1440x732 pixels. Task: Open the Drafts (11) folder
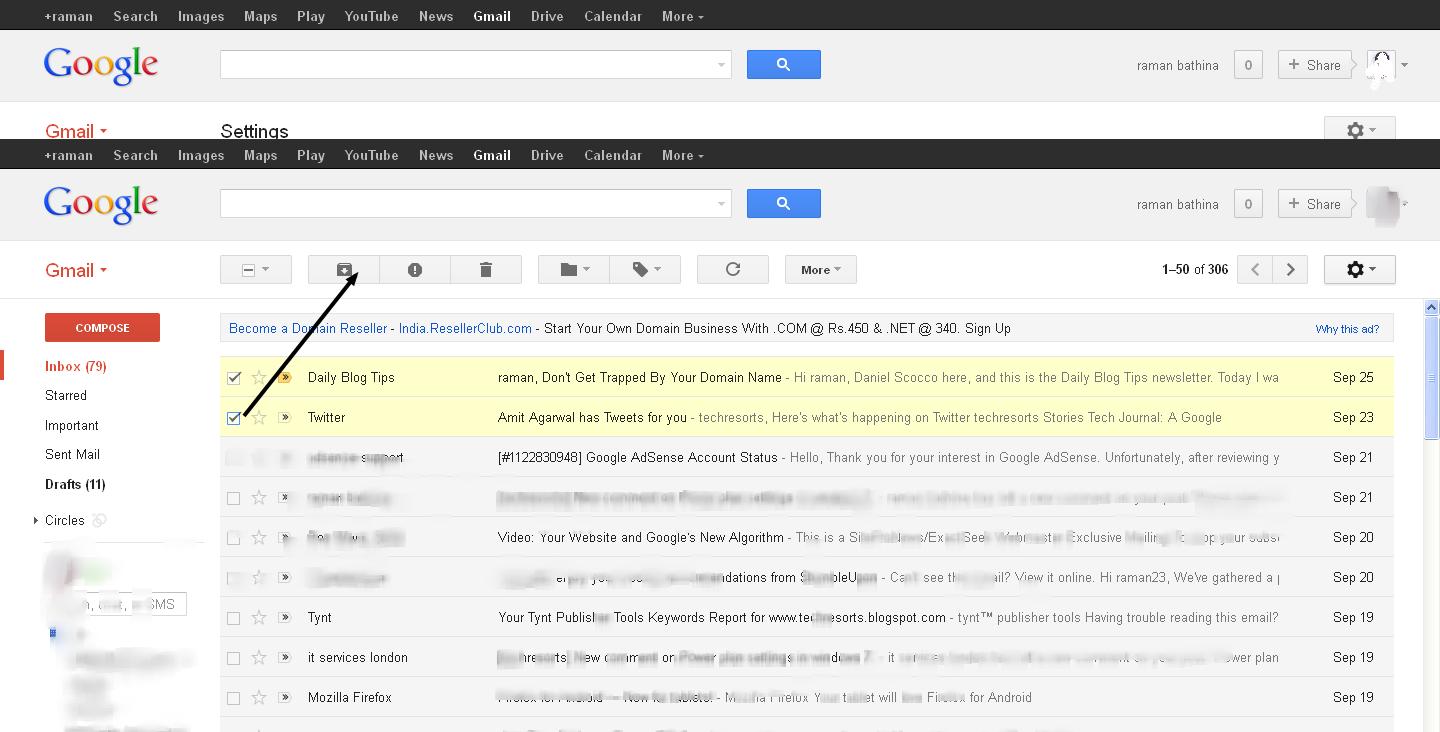click(x=75, y=484)
